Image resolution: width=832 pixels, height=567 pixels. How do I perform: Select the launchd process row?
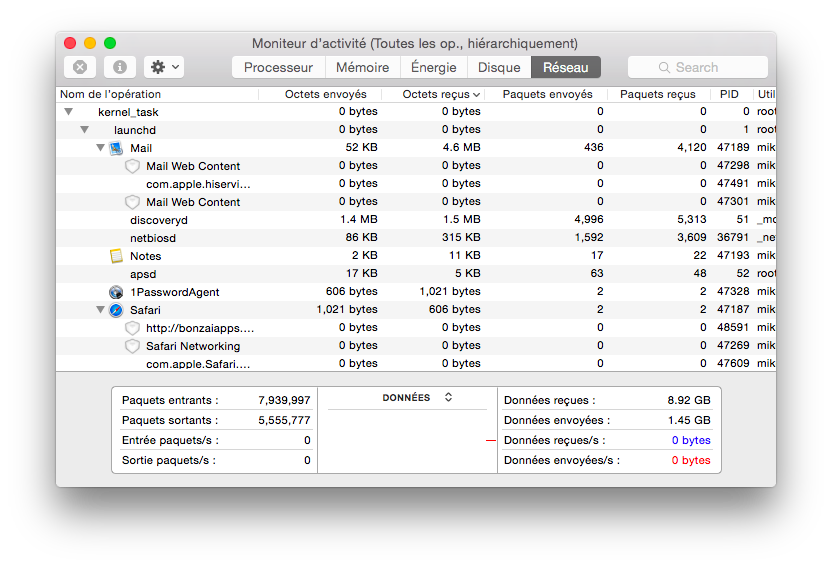pos(415,130)
